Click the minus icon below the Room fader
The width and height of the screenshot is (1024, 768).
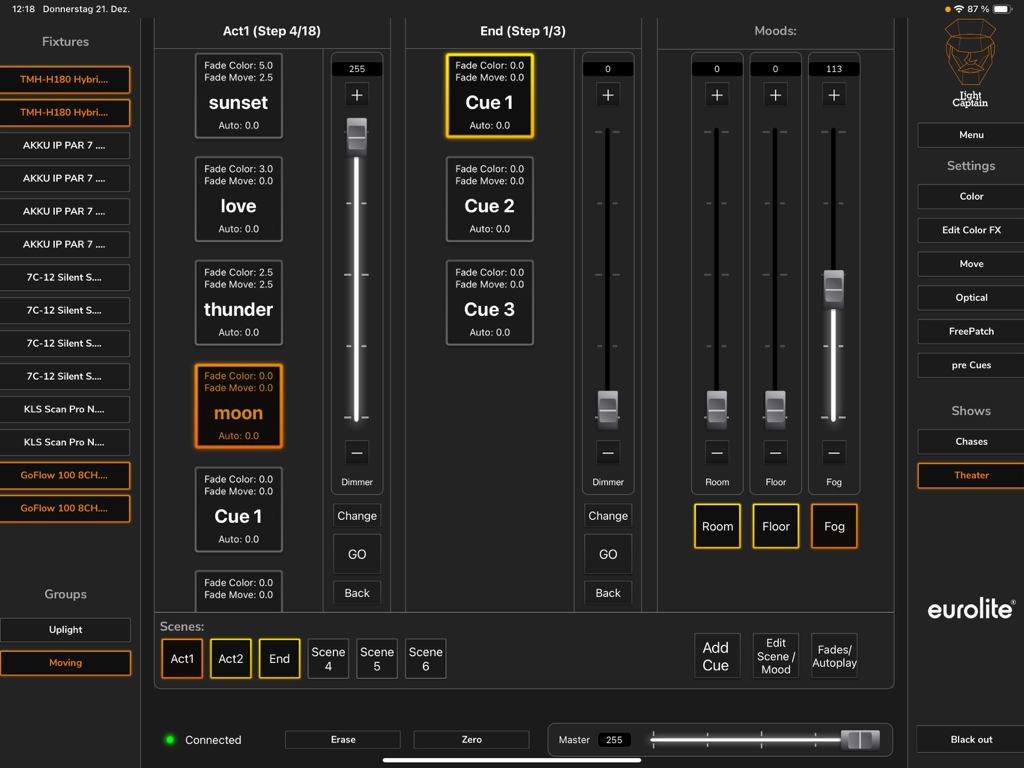pyautogui.click(x=716, y=452)
